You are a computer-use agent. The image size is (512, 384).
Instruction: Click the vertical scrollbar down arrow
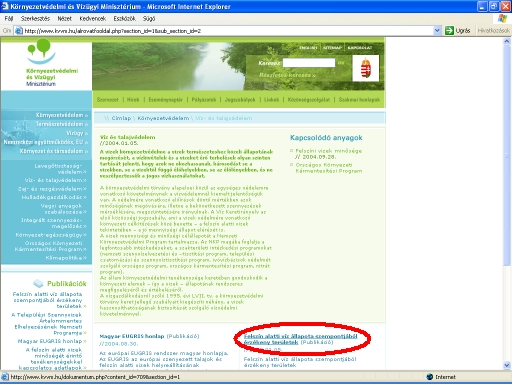point(507,365)
